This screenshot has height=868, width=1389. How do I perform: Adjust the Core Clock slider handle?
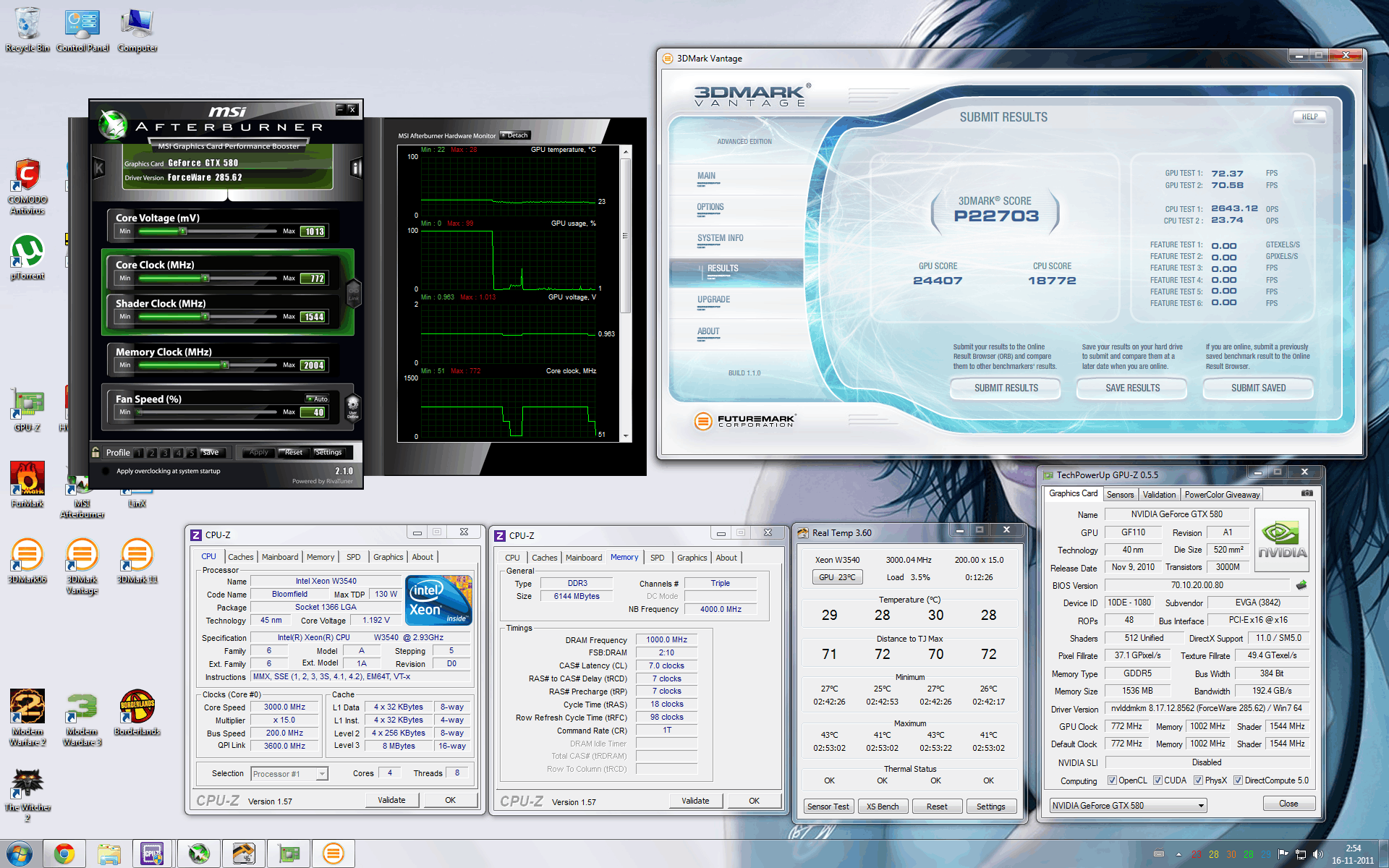pyautogui.click(x=205, y=278)
